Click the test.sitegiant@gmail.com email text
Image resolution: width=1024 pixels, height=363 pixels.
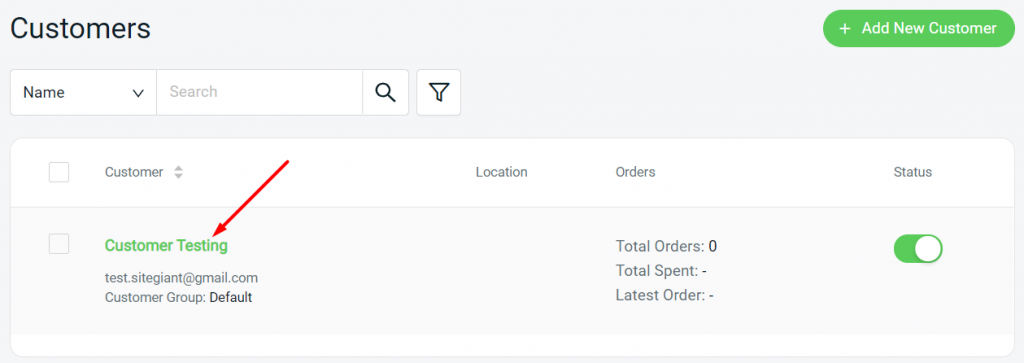[x=182, y=278]
